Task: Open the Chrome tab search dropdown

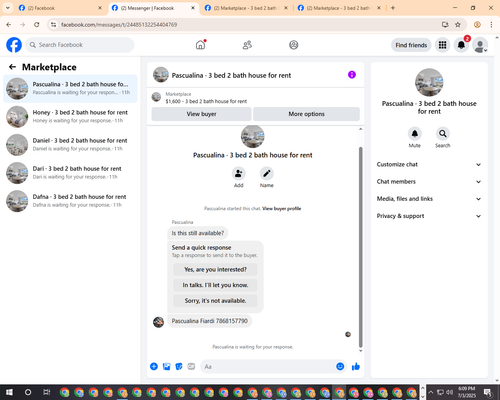Action: pyautogui.click(x=7, y=8)
